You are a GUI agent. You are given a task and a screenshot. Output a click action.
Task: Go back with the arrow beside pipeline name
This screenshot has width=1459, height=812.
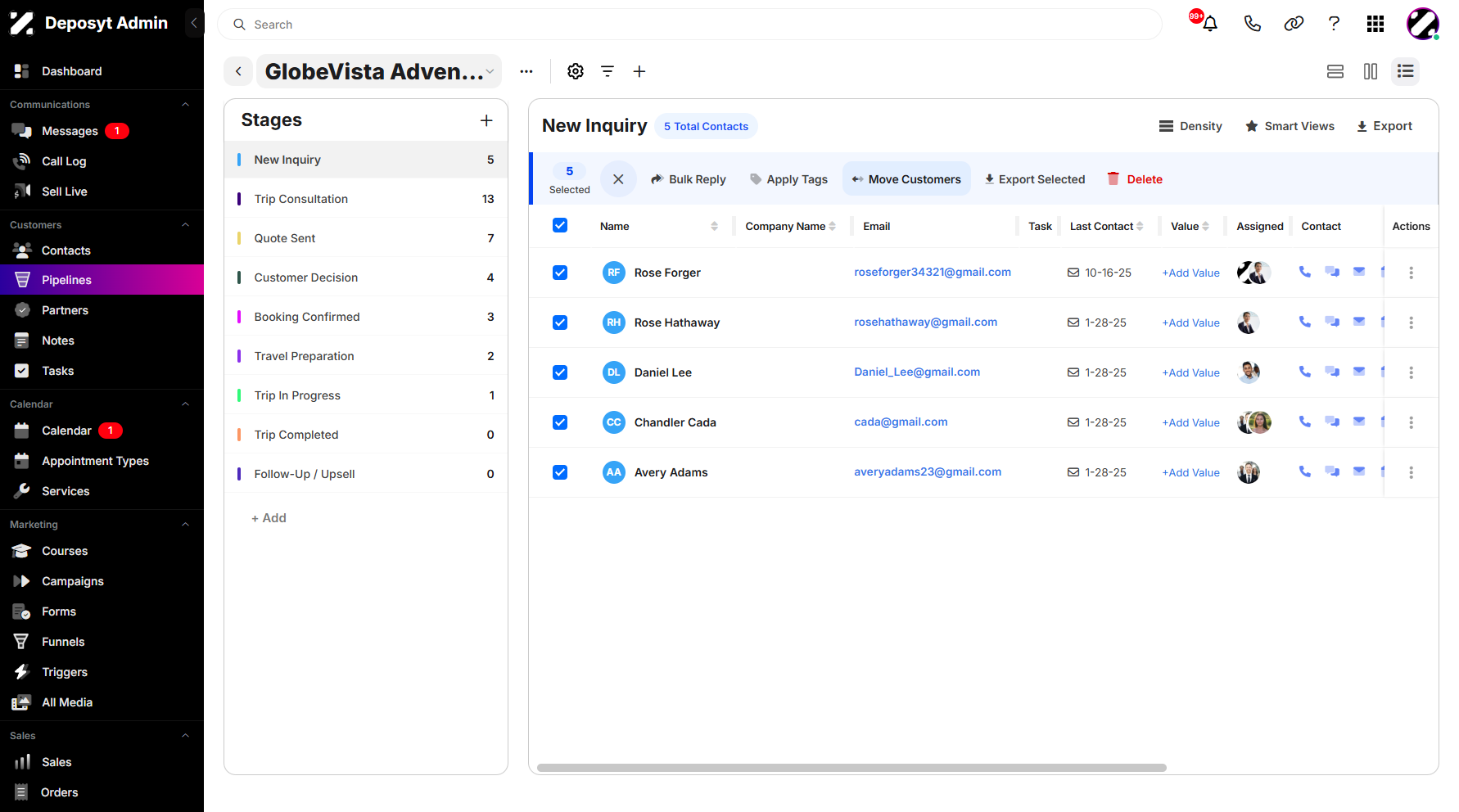click(238, 71)
